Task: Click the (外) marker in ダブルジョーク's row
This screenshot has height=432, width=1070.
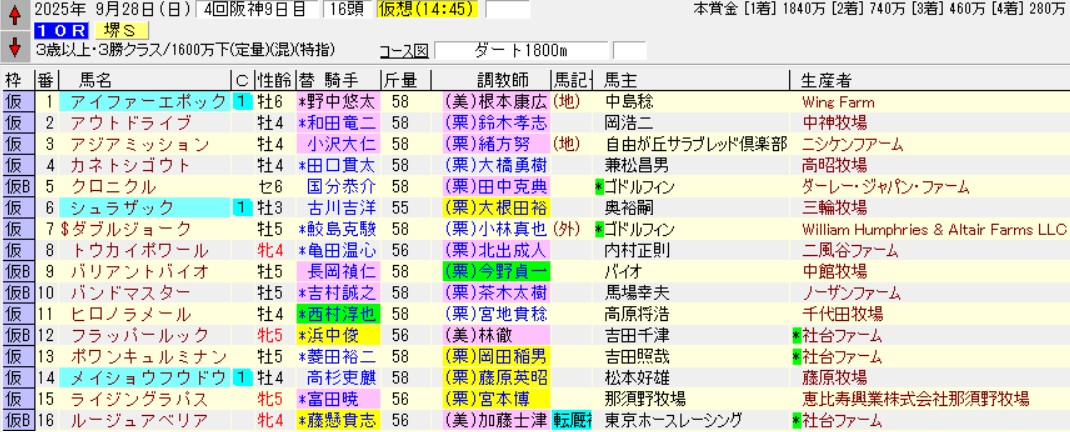Action: 568,228
